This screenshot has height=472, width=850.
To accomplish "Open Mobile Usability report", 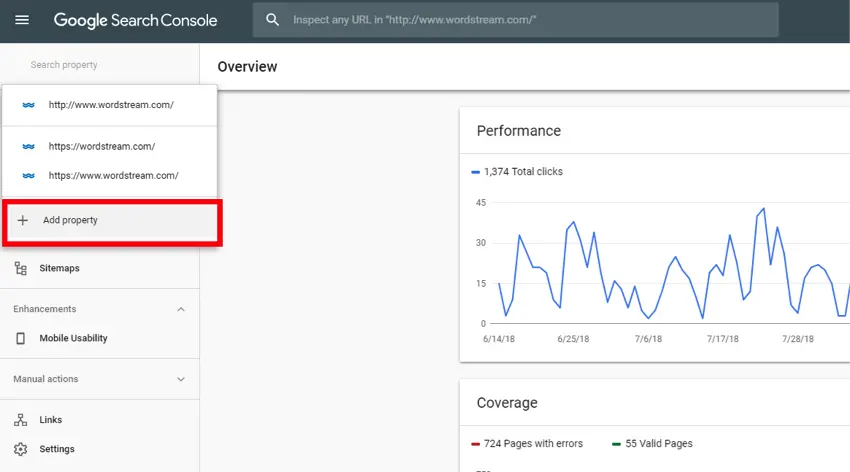I will click(x=100, y=338).
